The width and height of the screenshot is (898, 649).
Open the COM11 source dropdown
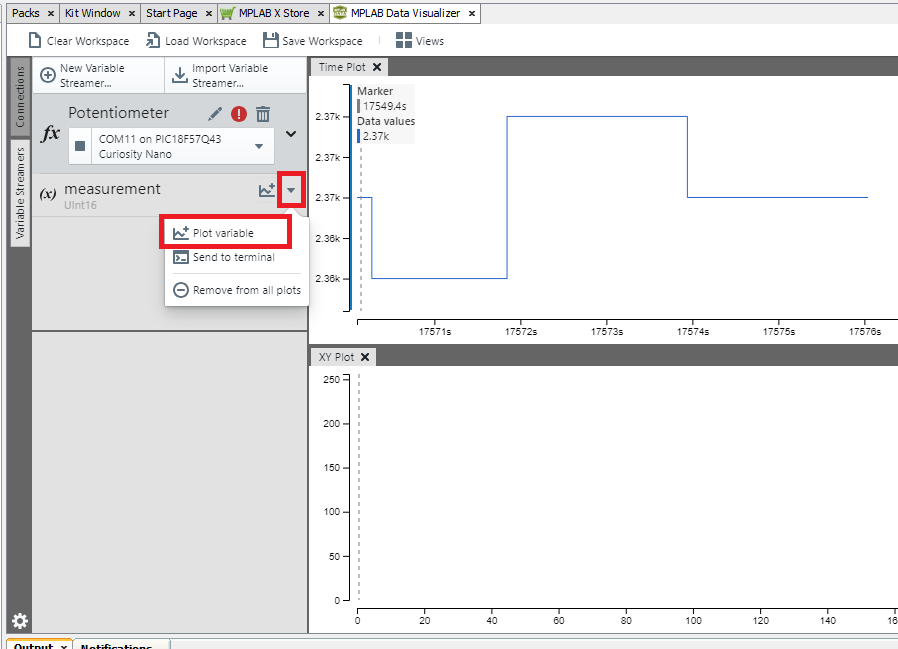pyautogui.click(x=259, y=146)
